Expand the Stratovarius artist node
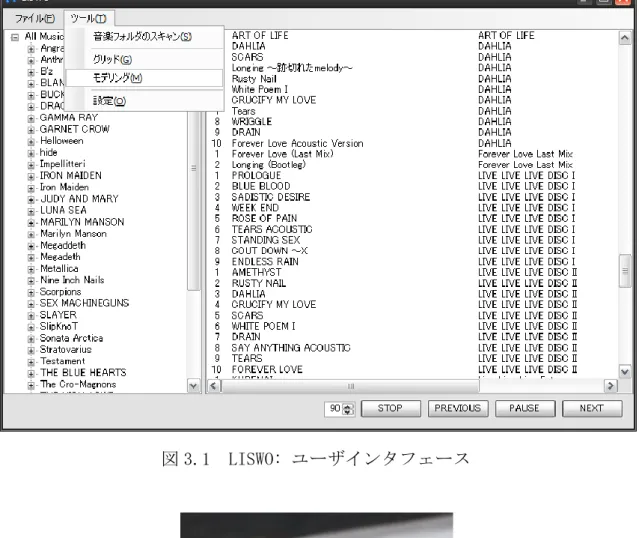 31,351
